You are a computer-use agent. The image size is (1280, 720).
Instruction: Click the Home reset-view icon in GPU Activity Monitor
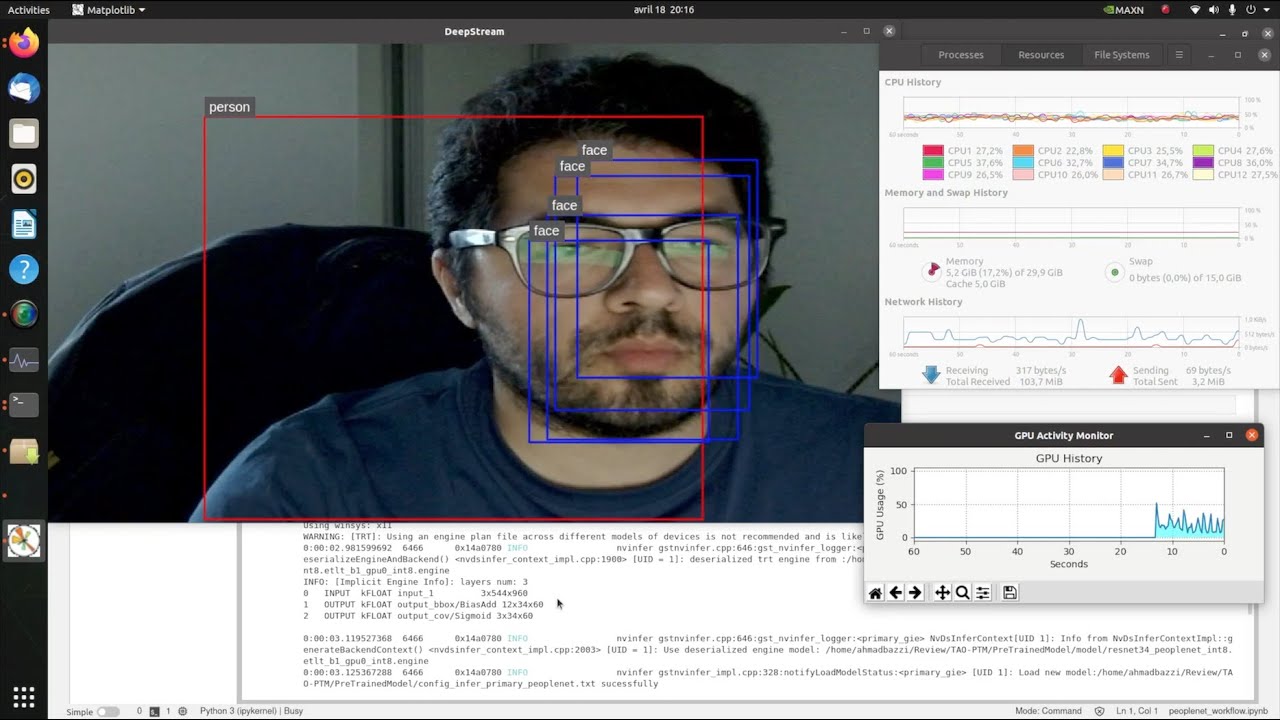[x=875, y=593]
